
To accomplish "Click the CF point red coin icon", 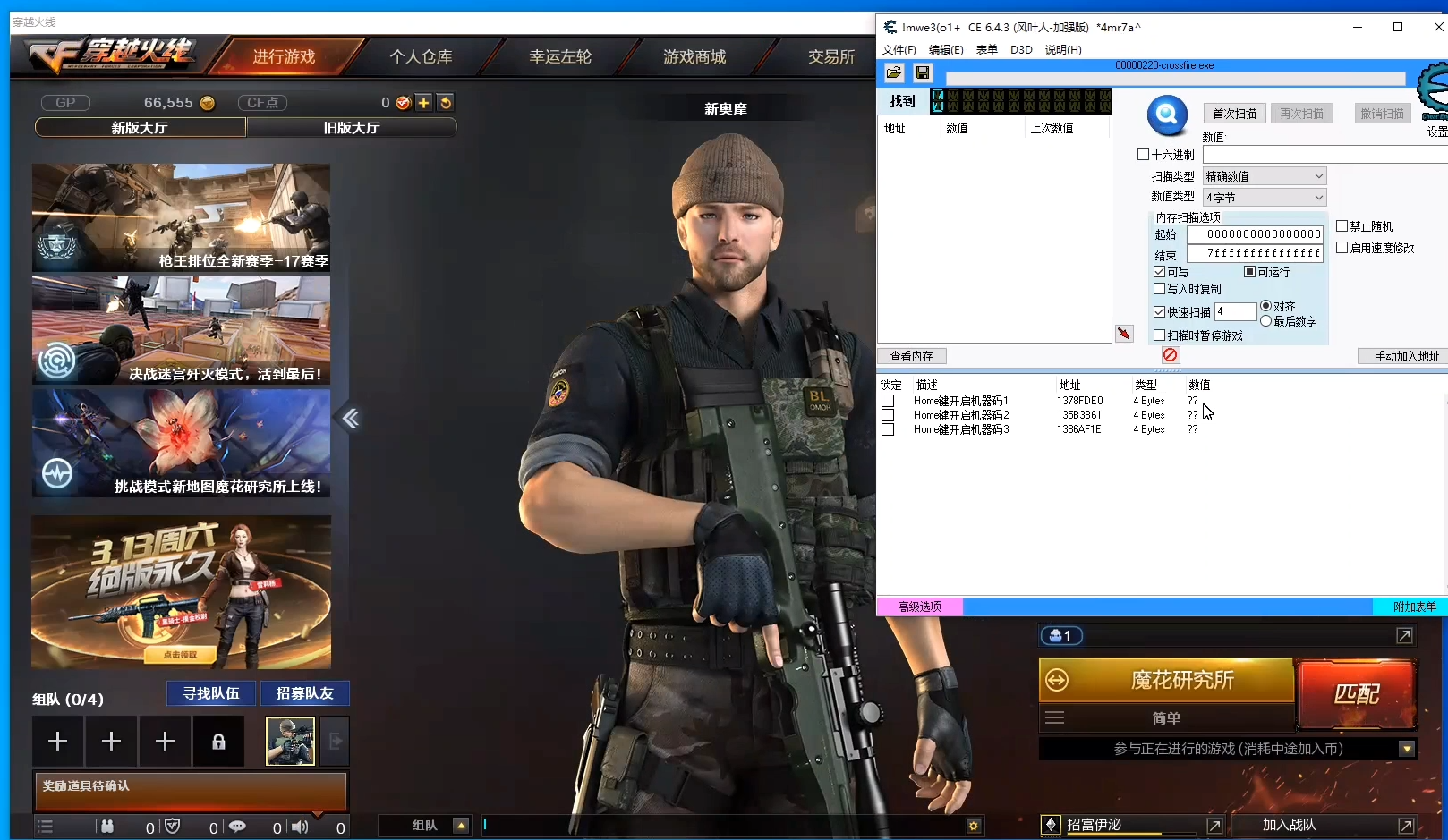I will click(x=403, y=103).
